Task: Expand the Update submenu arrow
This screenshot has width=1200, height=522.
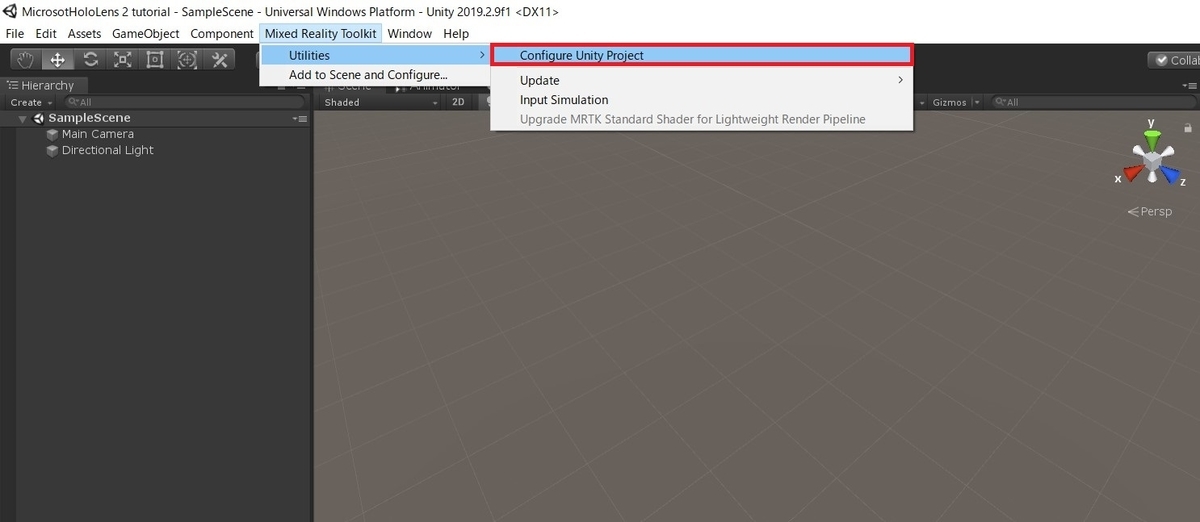Action: (x=900, y=80)
